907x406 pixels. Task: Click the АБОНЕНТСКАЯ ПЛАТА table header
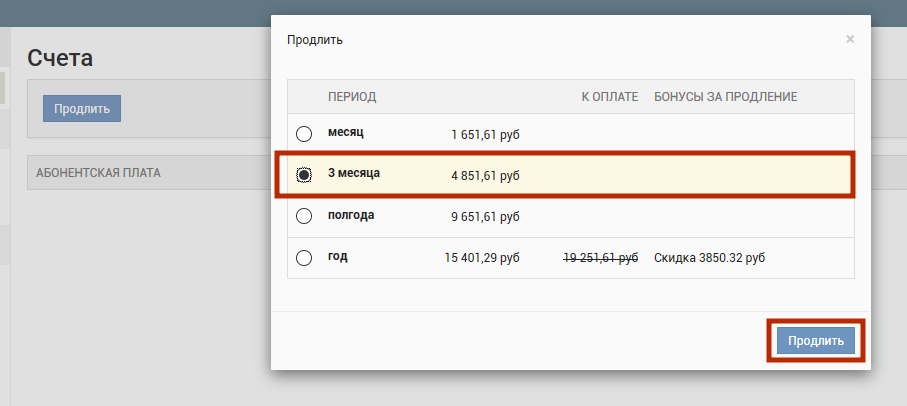98,173
